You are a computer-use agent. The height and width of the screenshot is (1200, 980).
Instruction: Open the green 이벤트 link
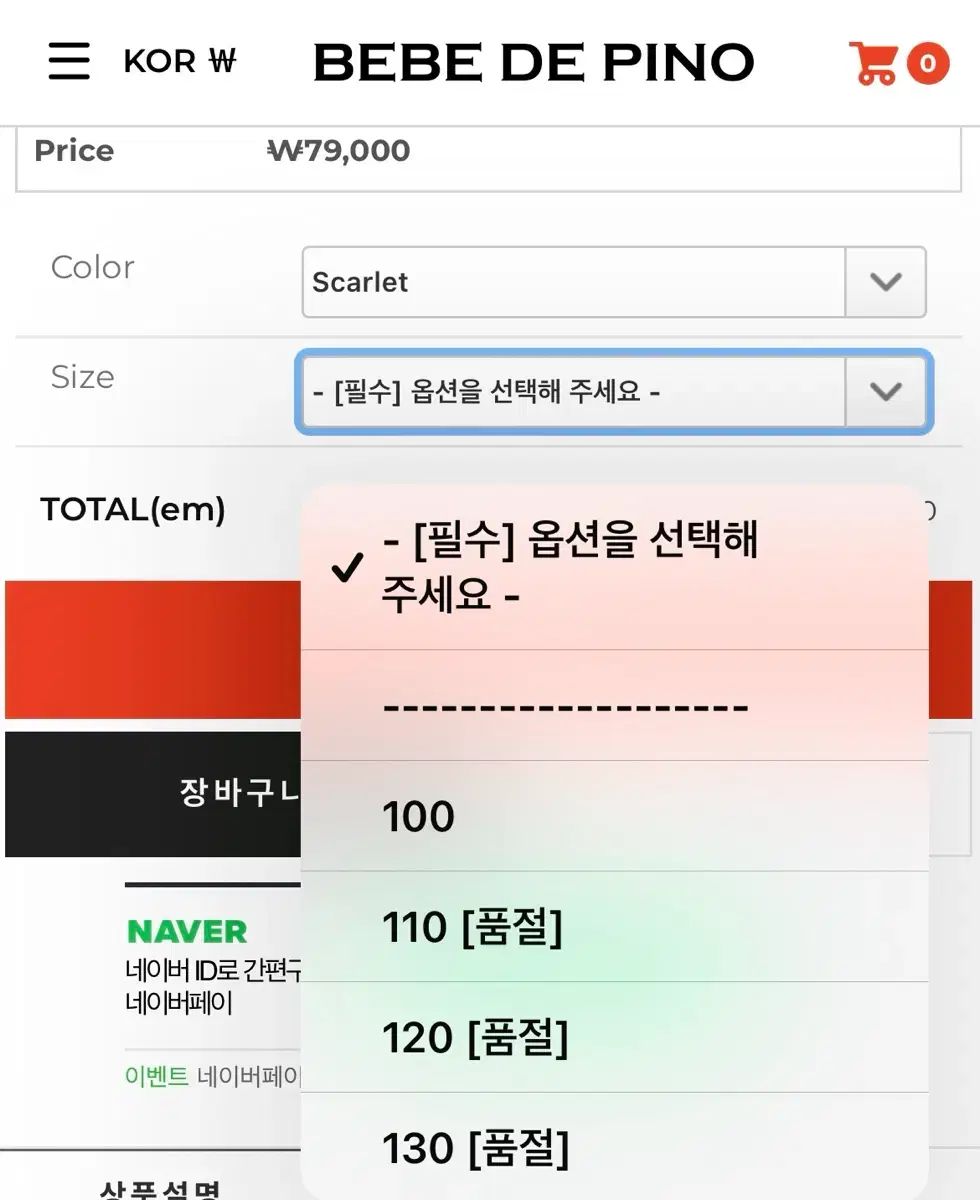tap(157, 1076)
